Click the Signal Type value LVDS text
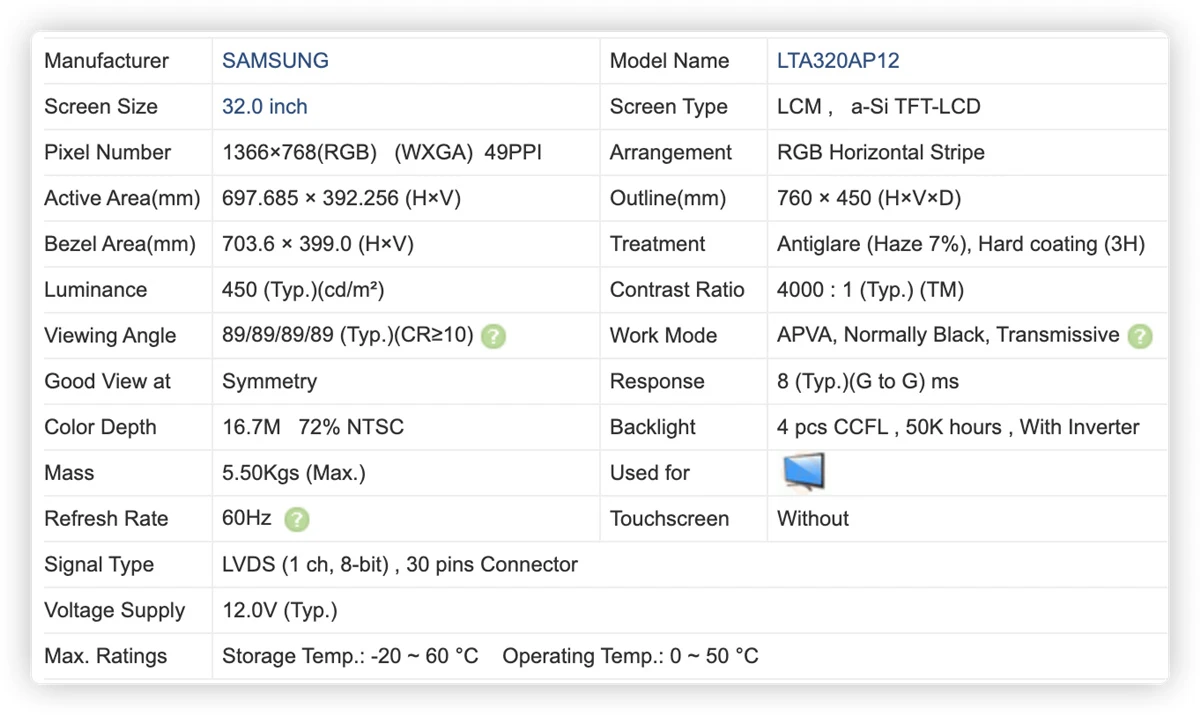 [400, 565]
